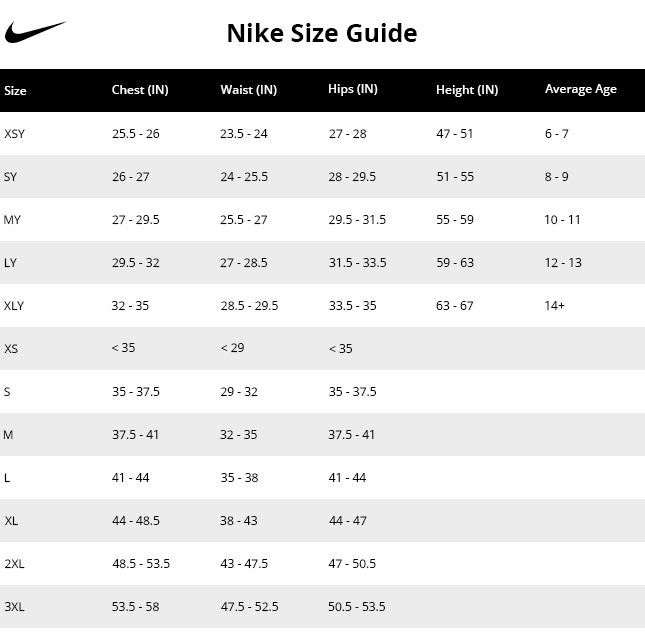Viewport: 645px width, 632px height.
Task: Click the 2XL size row label
Action: tap(14, 564)
